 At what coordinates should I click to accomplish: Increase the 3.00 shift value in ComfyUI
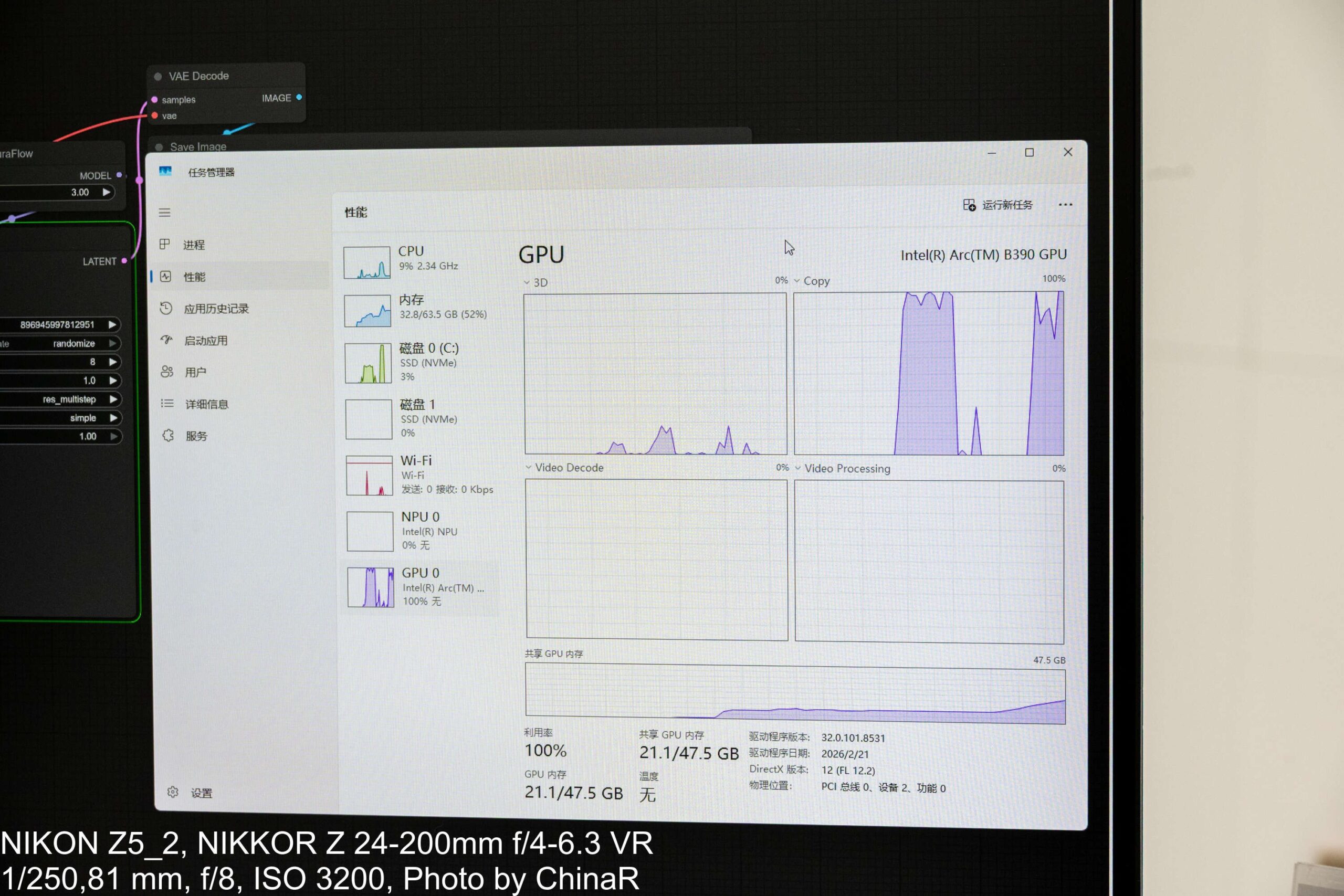106,192
